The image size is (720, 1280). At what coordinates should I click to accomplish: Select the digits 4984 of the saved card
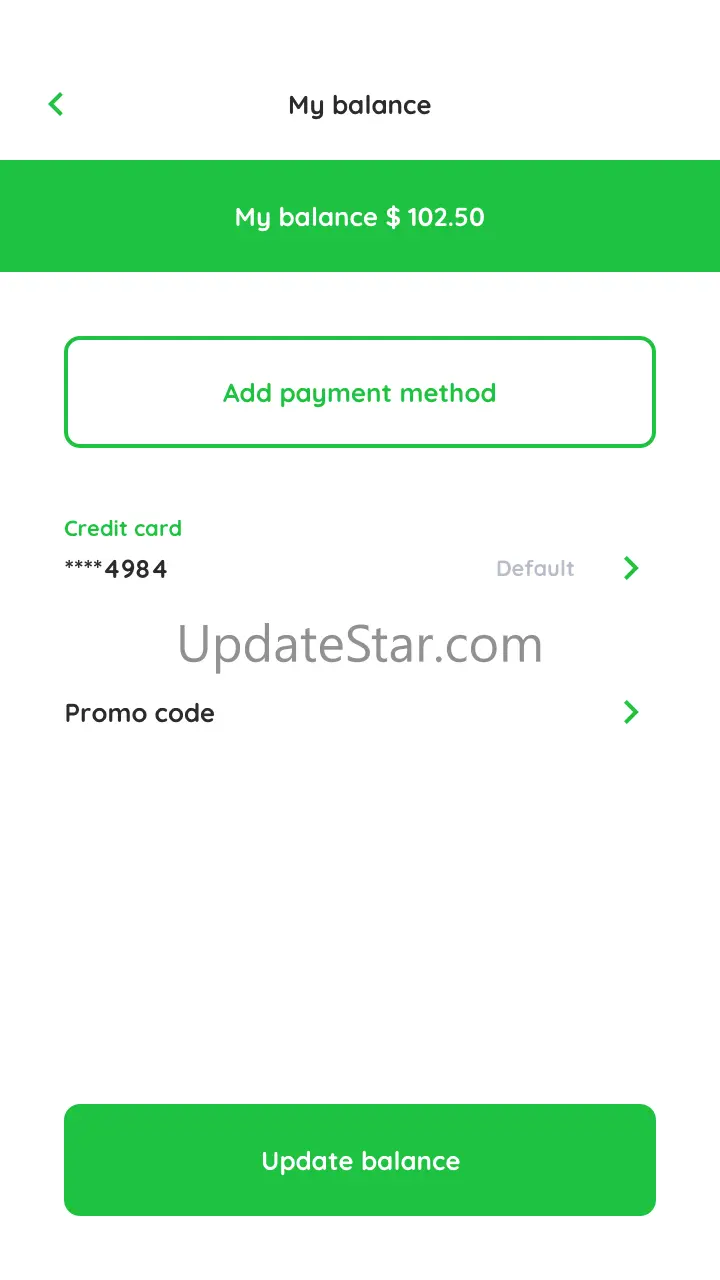click(x=136, y=569)
